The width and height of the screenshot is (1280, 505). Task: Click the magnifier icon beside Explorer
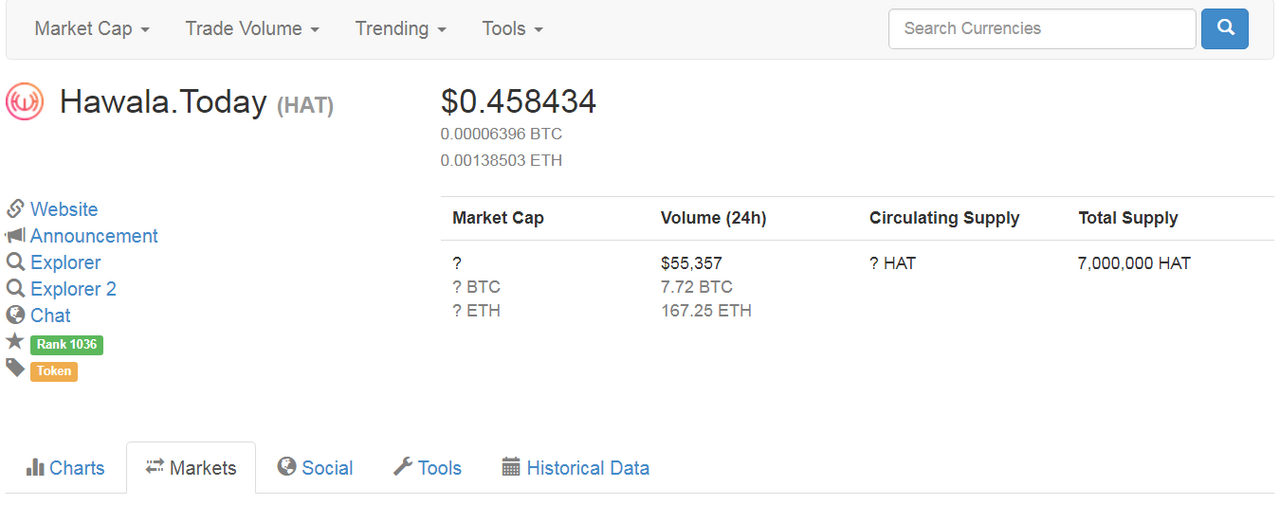(15, 262)
